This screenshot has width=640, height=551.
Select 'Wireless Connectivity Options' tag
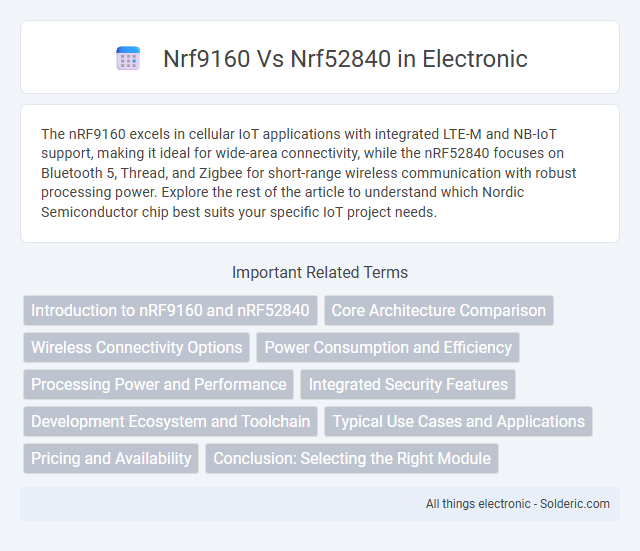[136, 347]
